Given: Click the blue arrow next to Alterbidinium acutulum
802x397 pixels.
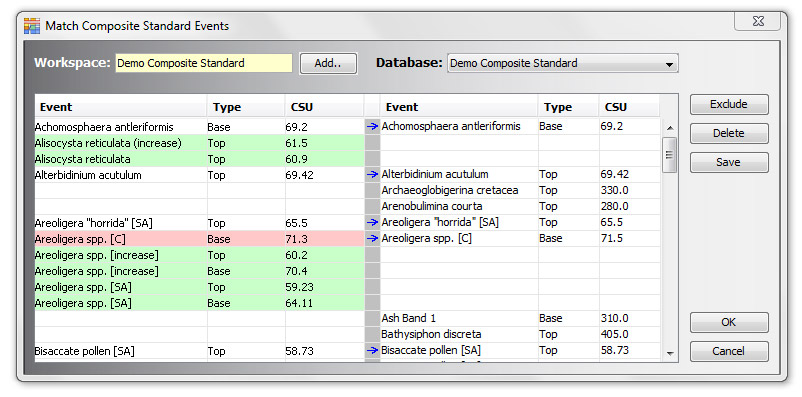Looking at the screenshot, I should (x=372, y=174).
